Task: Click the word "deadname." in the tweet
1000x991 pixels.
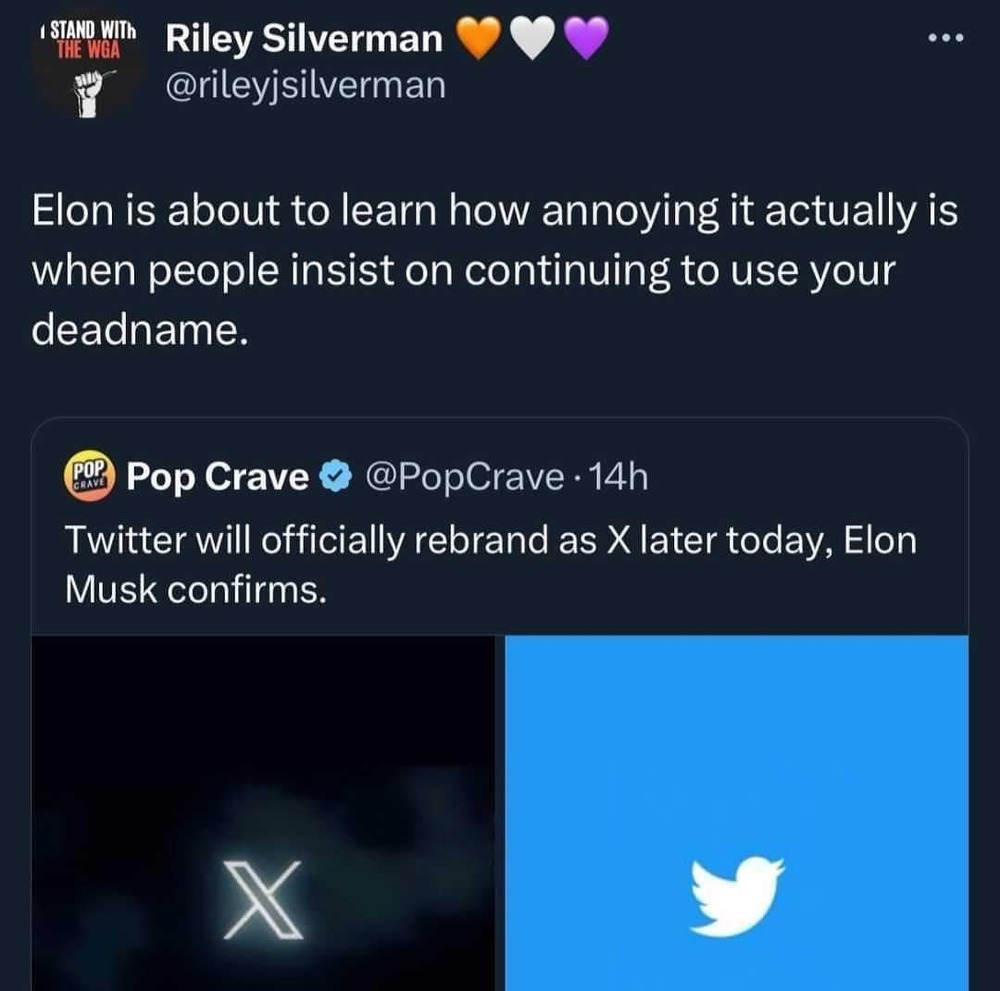Action: (138, 331)
